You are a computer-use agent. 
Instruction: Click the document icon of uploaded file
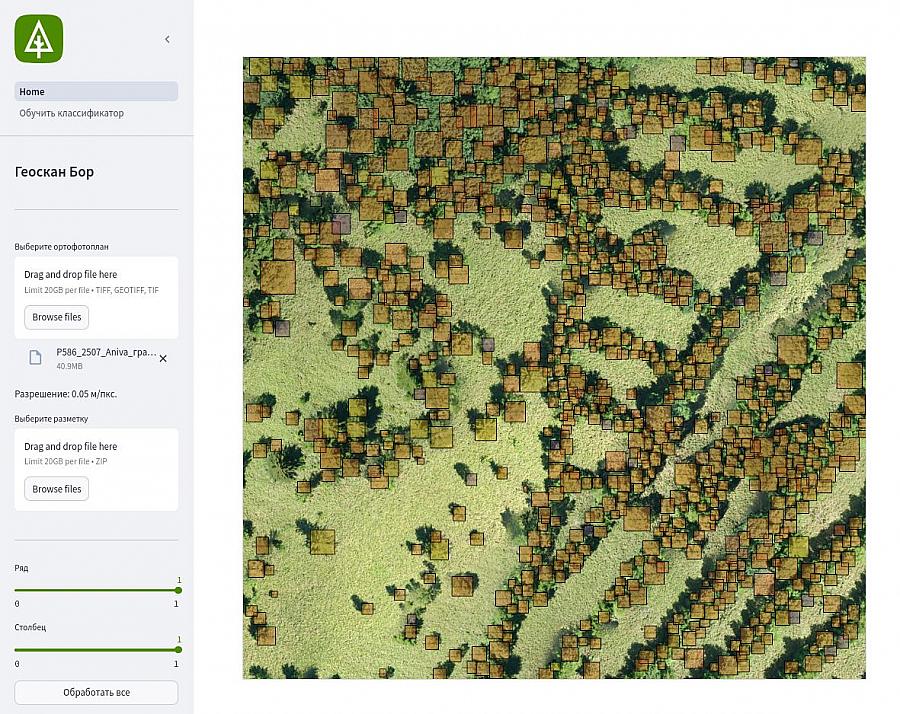(35, 358)
